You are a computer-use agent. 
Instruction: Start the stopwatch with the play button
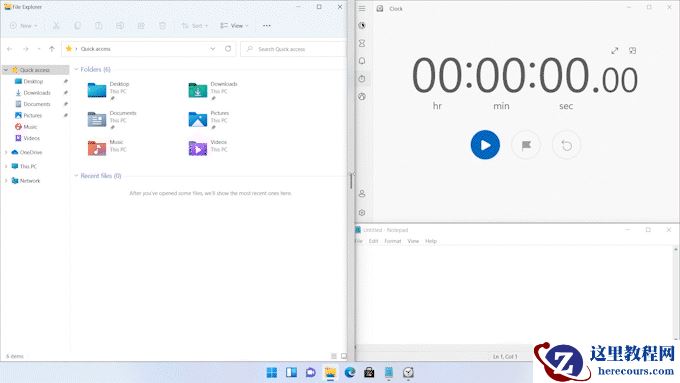point(485,145)
